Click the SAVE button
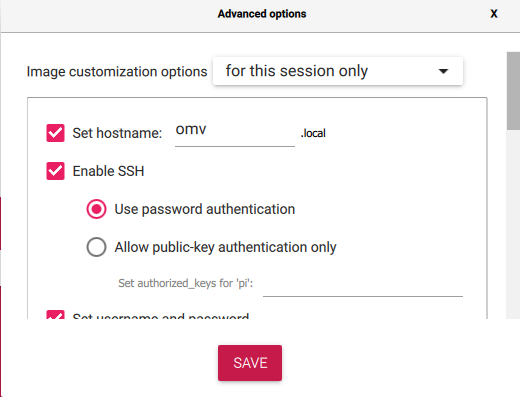The width and height of the screenshot is (520, 397). point(250,363)
